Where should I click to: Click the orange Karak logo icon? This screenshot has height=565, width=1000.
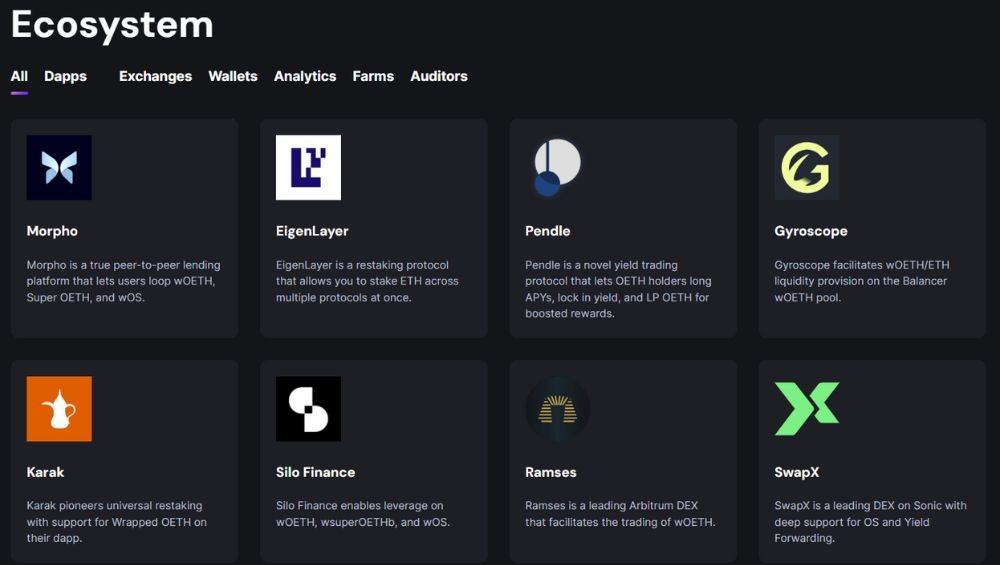pyautogui.click(x=59, y=409)
